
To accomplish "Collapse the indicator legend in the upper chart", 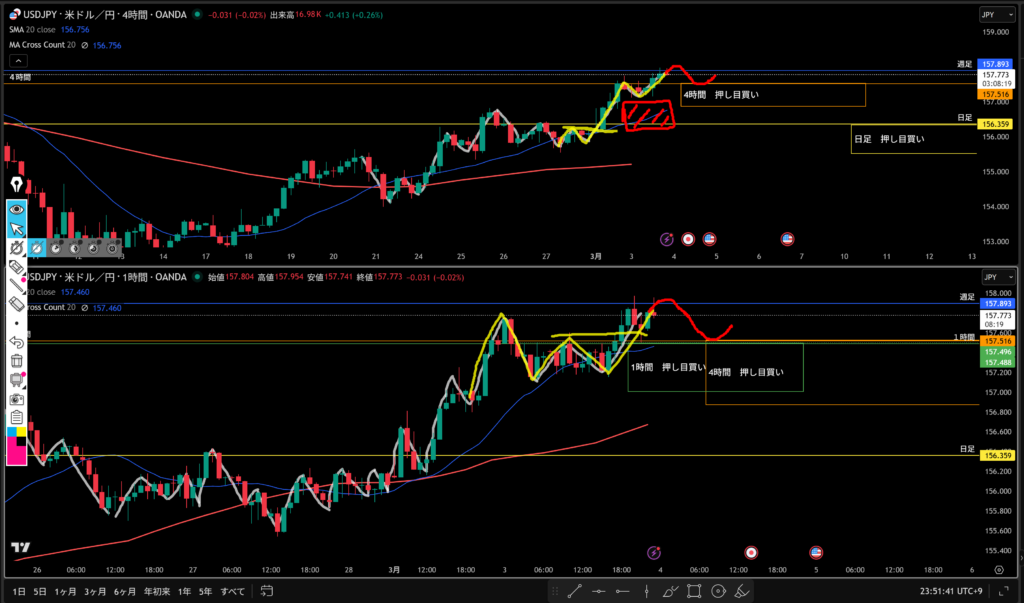I will (x=17, y=59).
